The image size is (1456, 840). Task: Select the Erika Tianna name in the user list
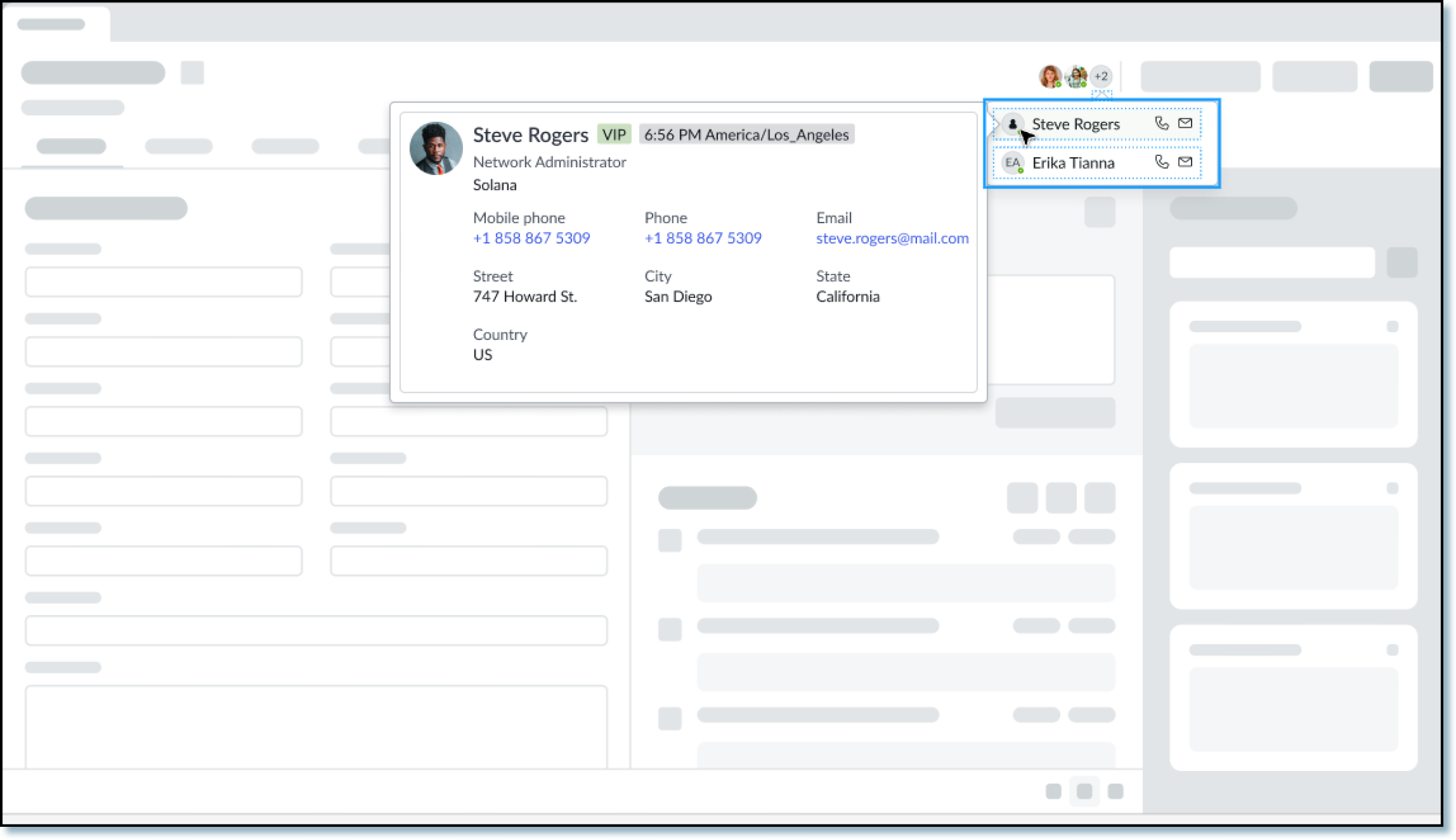pyautogui.click(x=1073, y=162)
